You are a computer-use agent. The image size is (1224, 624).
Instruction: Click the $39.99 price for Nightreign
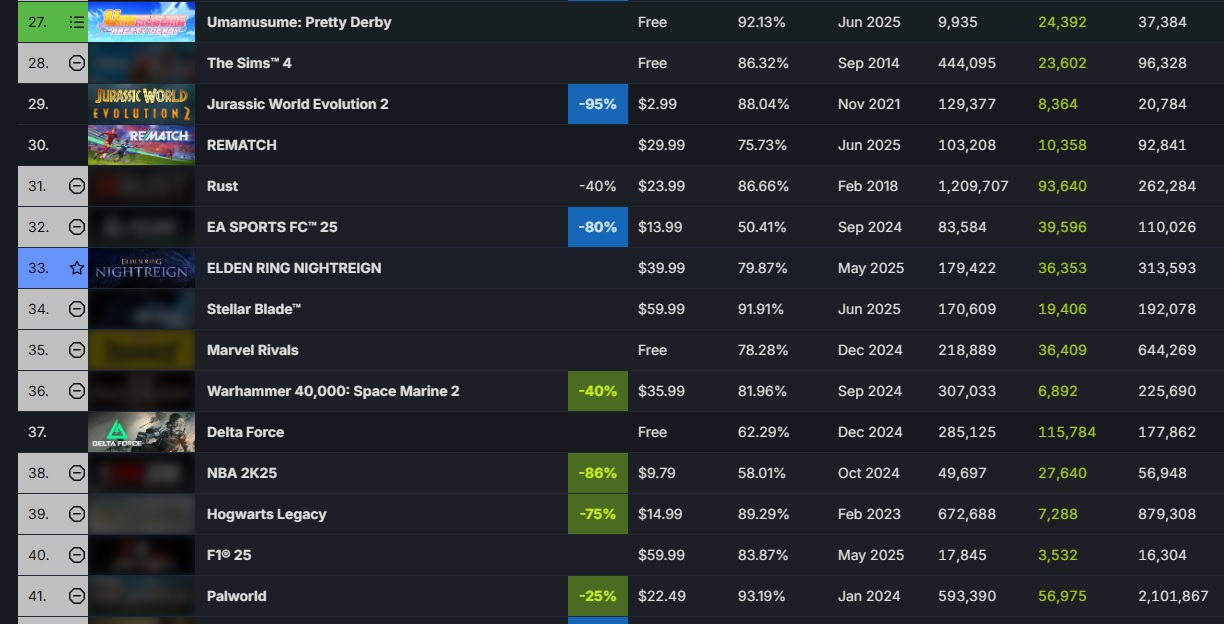[662, 268]
